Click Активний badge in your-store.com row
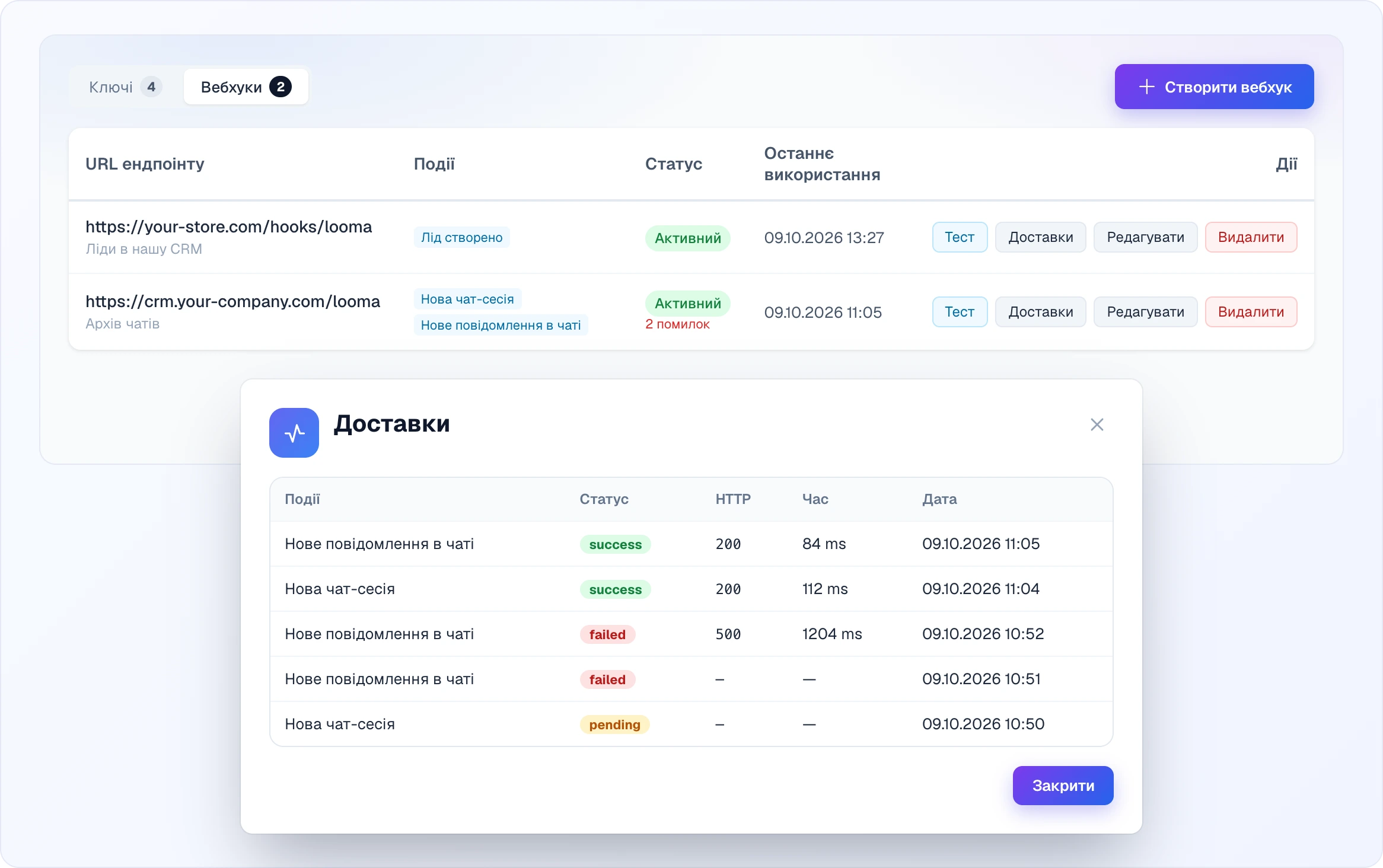This screenshot has height=868, width=1383. tap(687, 238)
